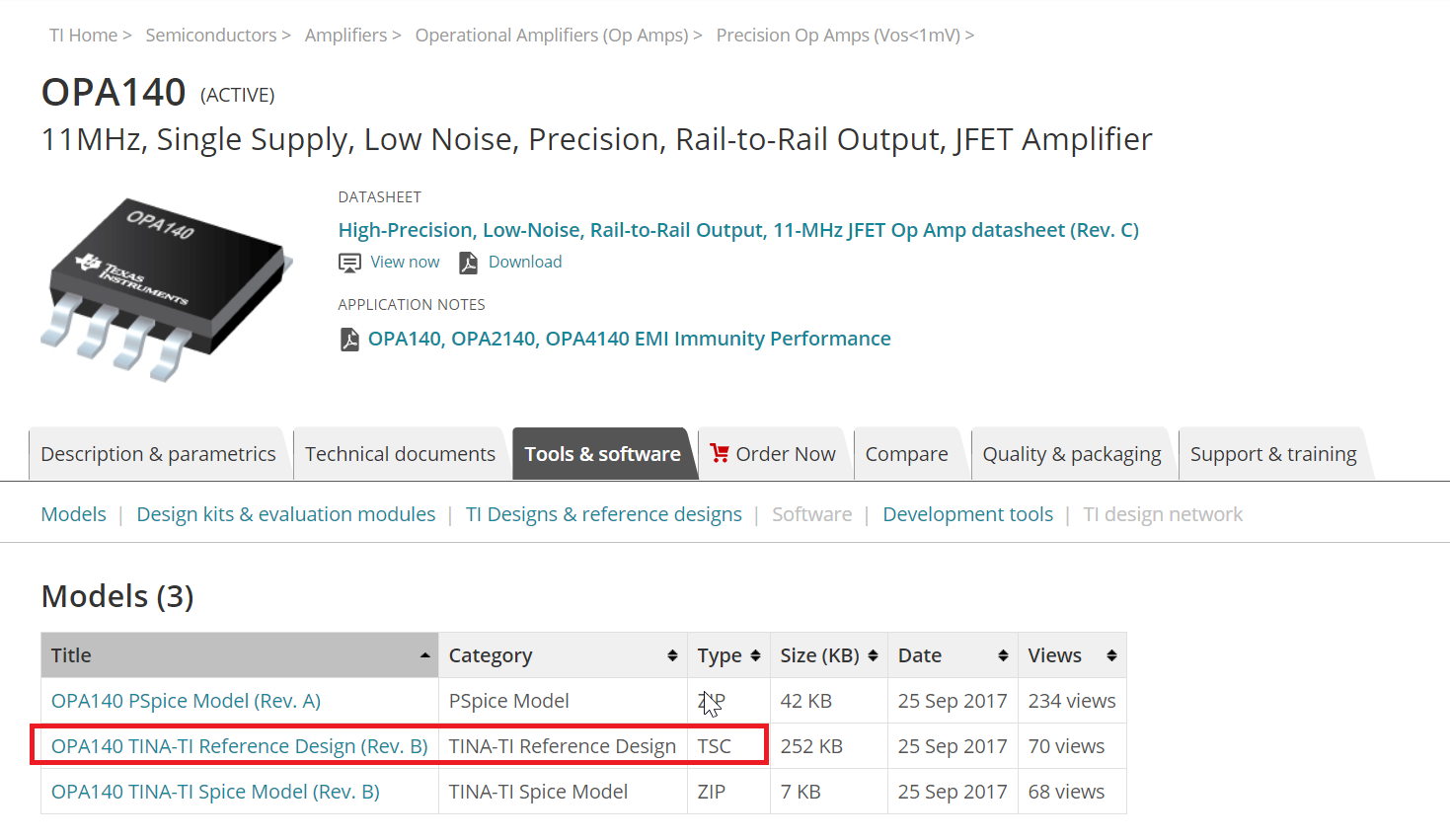1450x840 pixels.
Task: Switch to Quality & packaging tab
Action: [x=1071, y=454]
